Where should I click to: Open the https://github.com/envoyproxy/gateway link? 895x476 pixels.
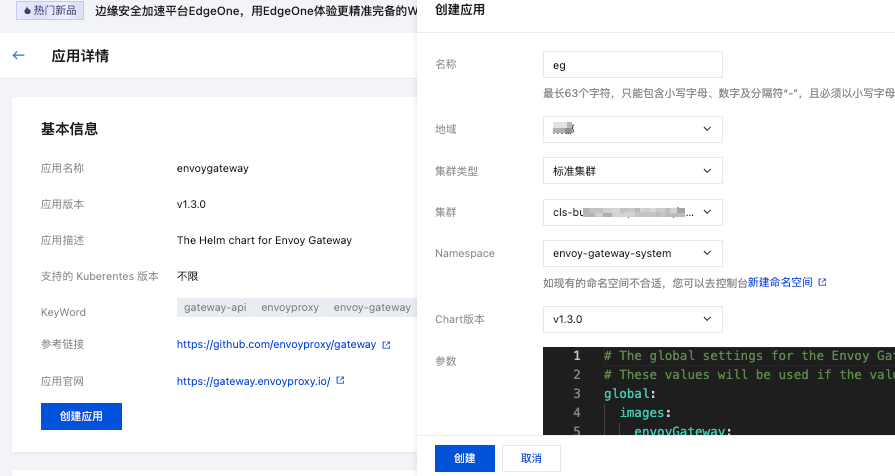click(x=276, y=344)
